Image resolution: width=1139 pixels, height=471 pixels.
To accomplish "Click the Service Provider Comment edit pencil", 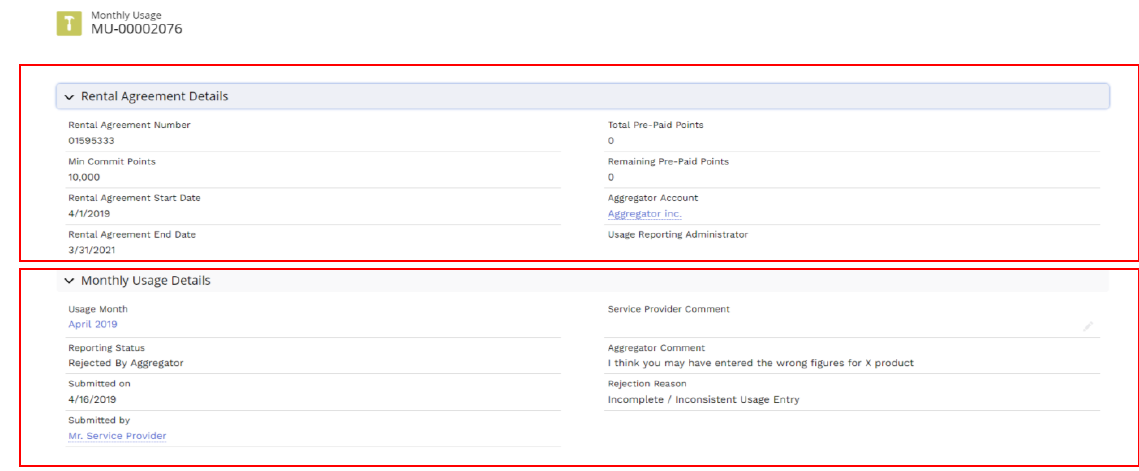I will tap(1087, 327).
